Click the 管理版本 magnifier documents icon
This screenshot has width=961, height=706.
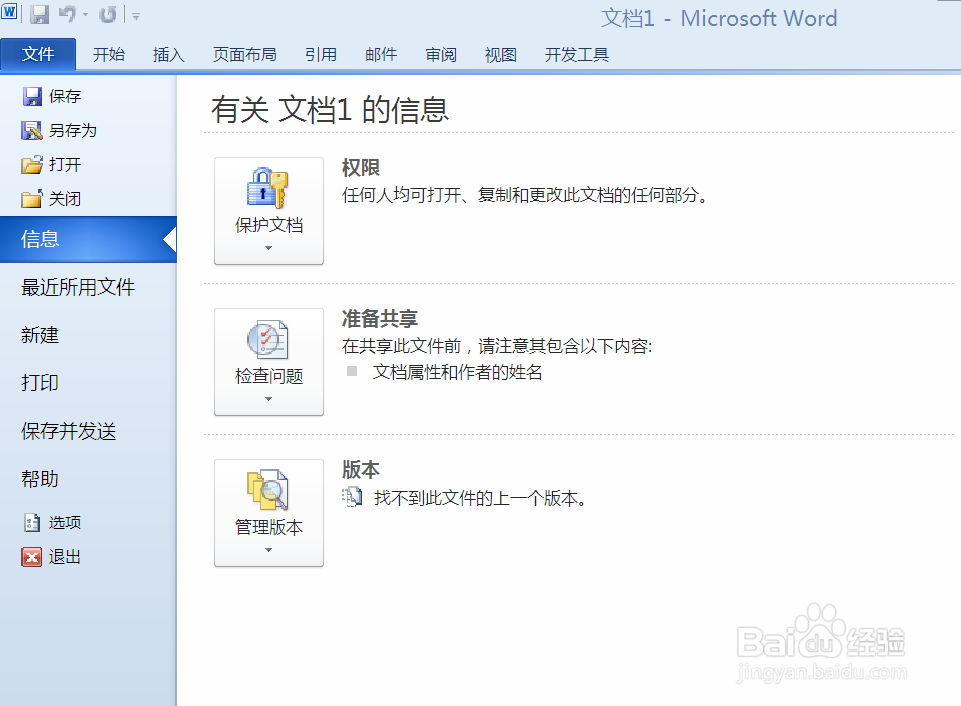coord(268,490)
